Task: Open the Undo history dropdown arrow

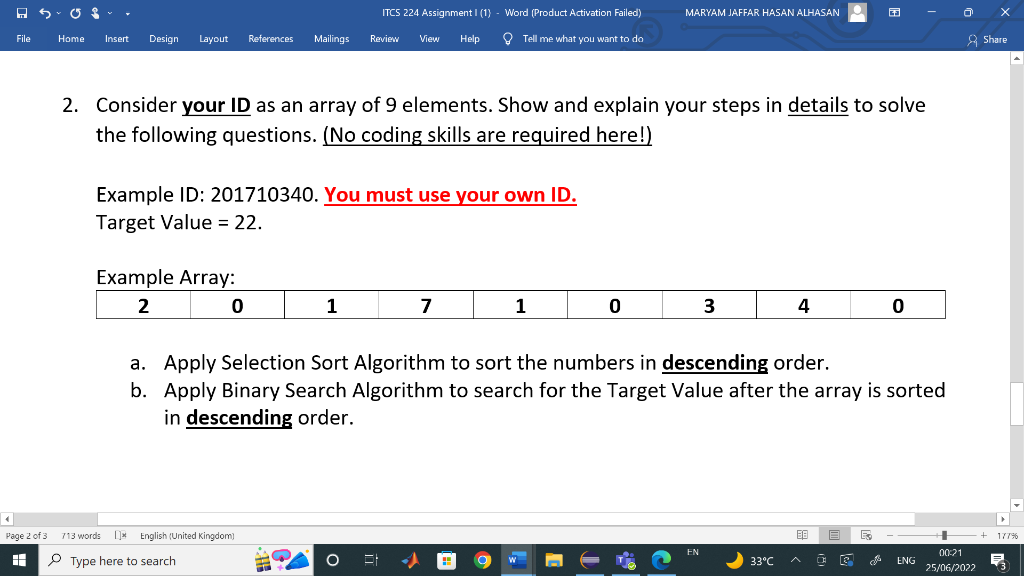Action: point(58,12)
